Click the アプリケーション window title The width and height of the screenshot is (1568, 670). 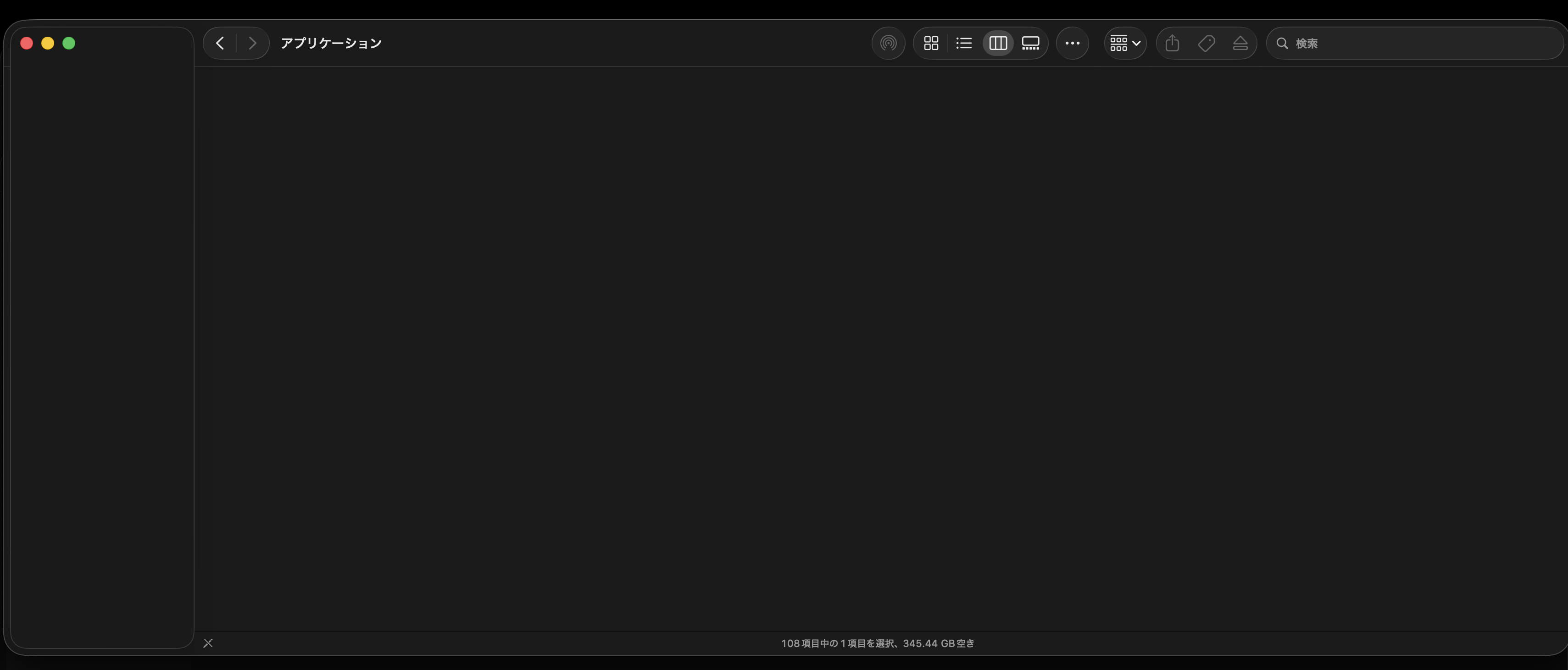pyautogui.click(x=330, y=43)
